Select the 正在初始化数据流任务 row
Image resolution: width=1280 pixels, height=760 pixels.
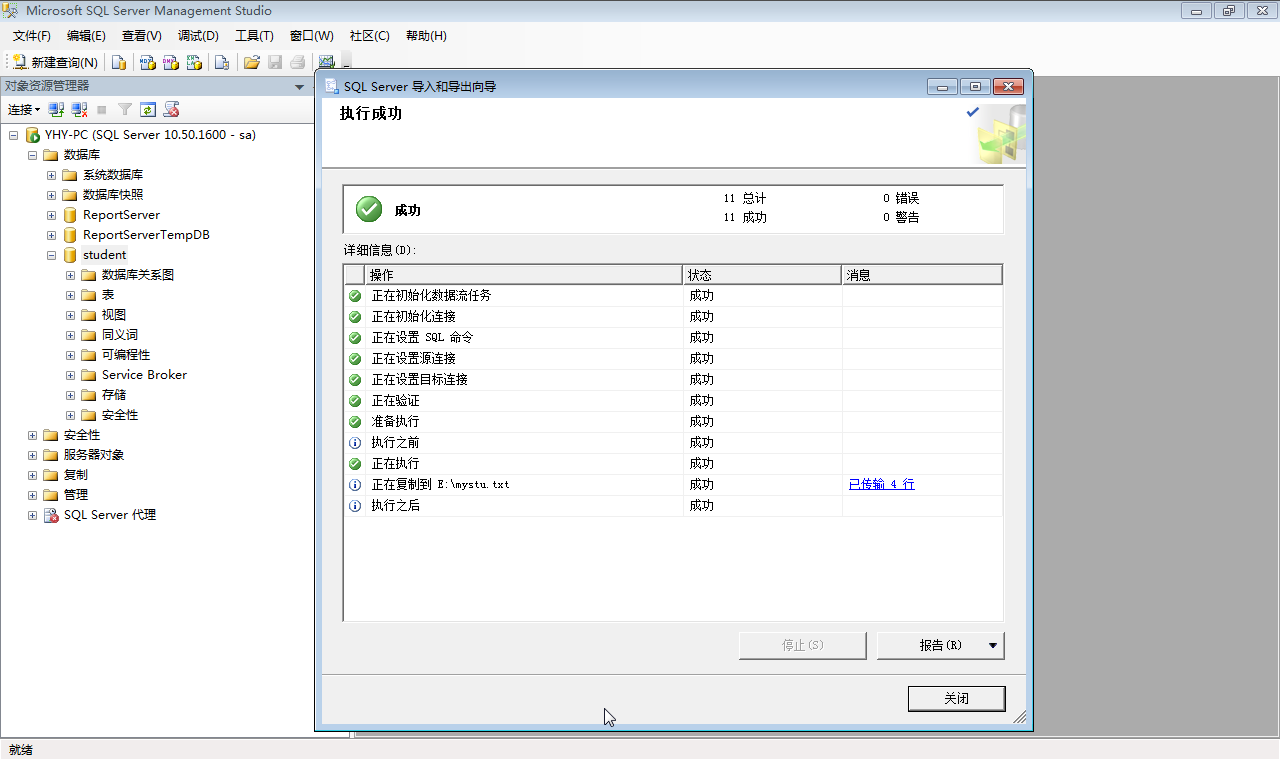point(673,296)
